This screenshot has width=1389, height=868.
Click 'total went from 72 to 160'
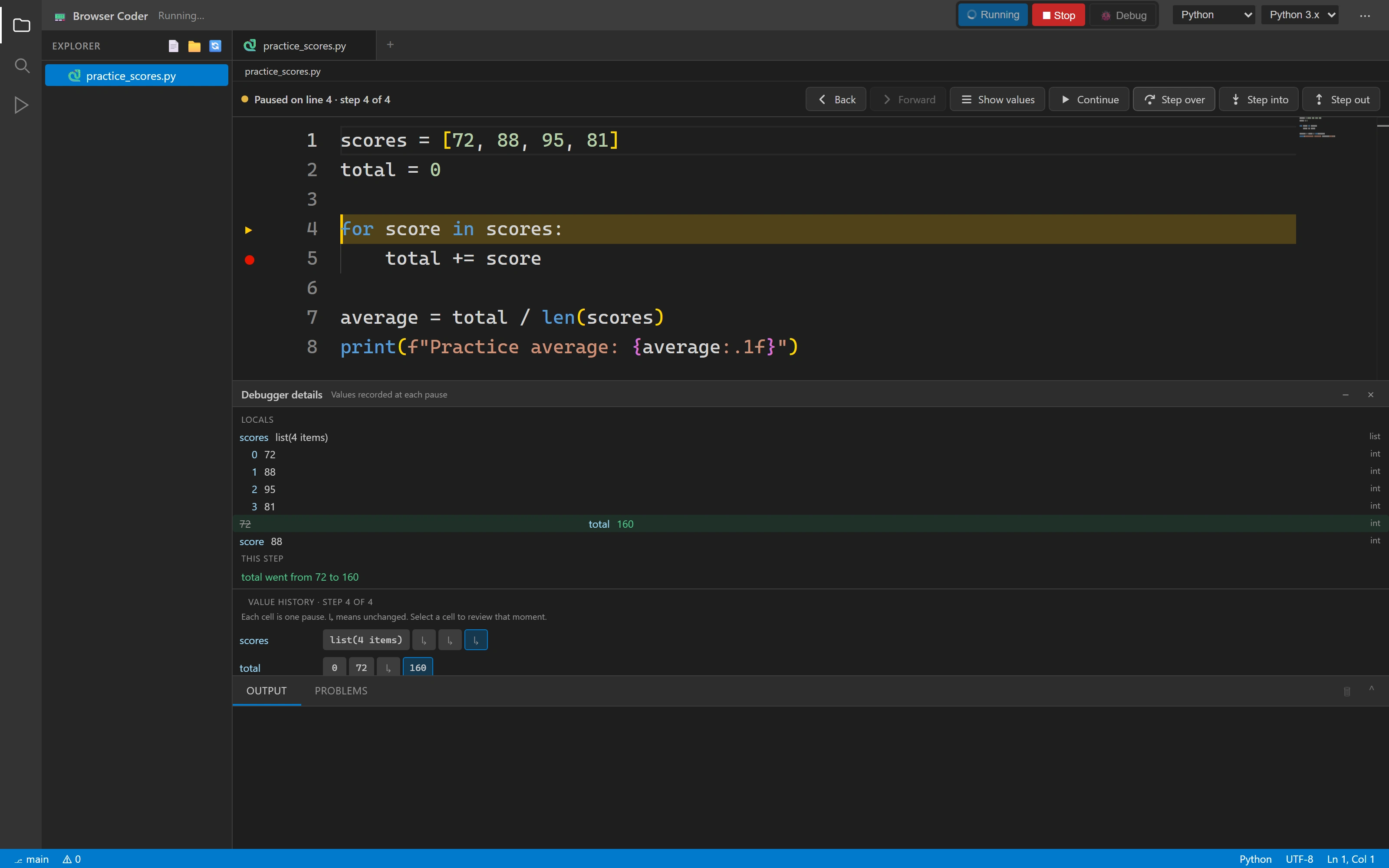(x=300, y=577)
